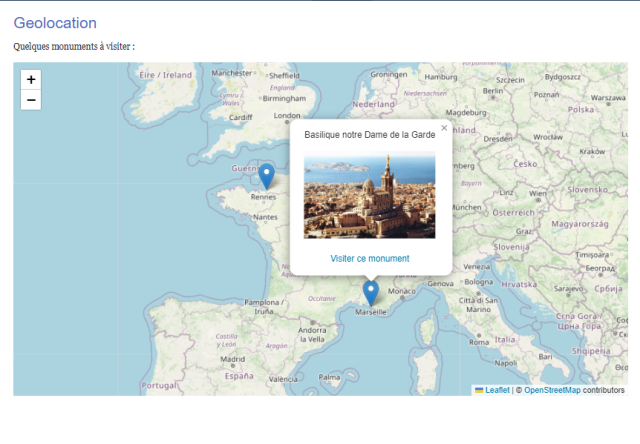The height and width of the screenshot is (444, 640).
Task: Click the Éire / Ireland label
Action: point(165,75)
